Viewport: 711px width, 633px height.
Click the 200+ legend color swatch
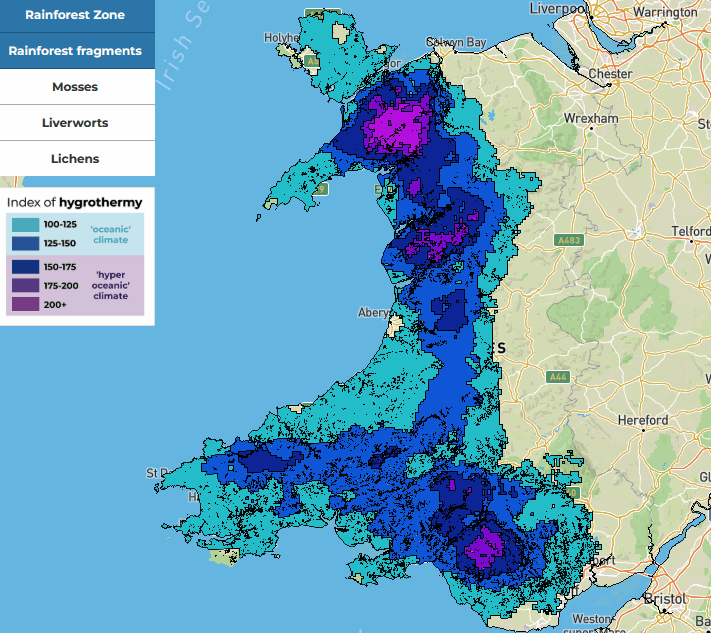click(25, 305)
